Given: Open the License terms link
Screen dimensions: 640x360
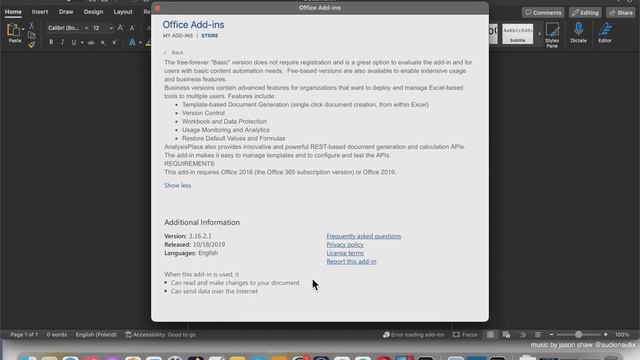Looking at the screenshot, I should (345, 253).
